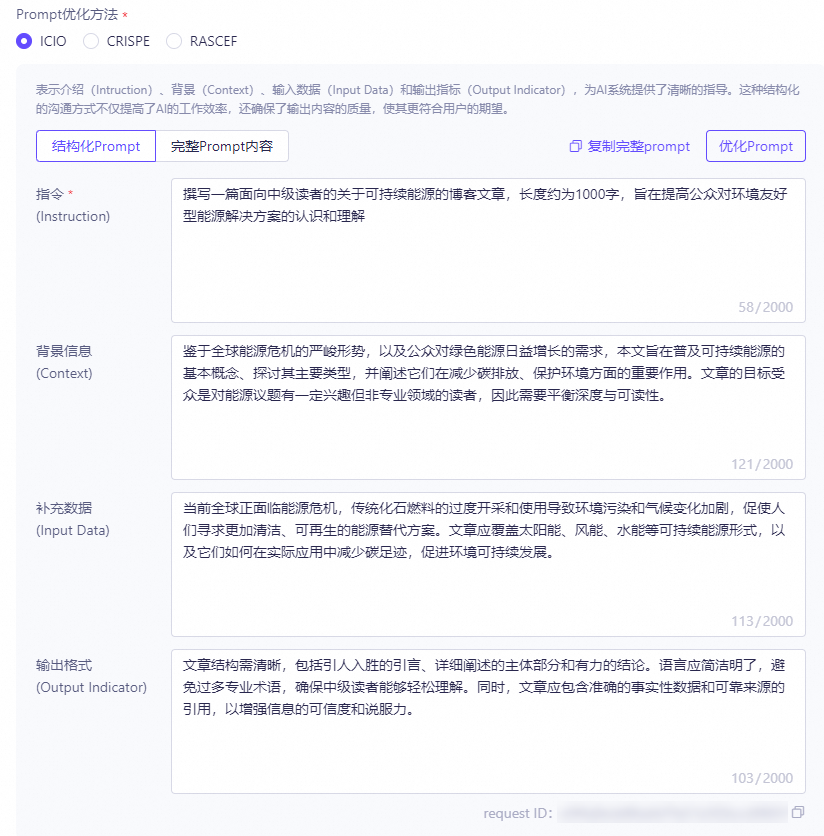
Task: Focus the 背景信息 Context text area
Action: click(x=488, y=407)
